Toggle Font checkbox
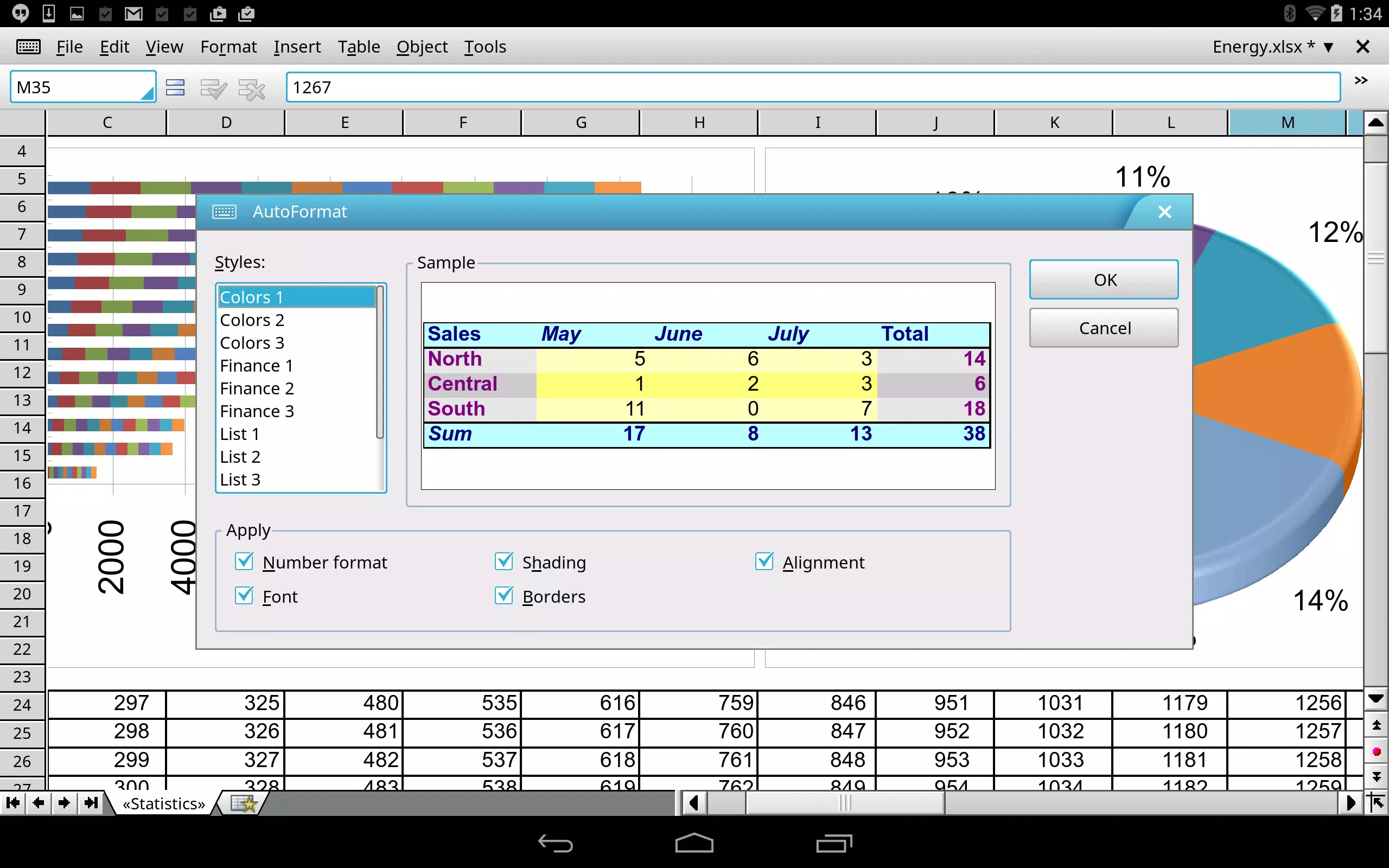Screen dimensions: 1389x868 (244, 595)
